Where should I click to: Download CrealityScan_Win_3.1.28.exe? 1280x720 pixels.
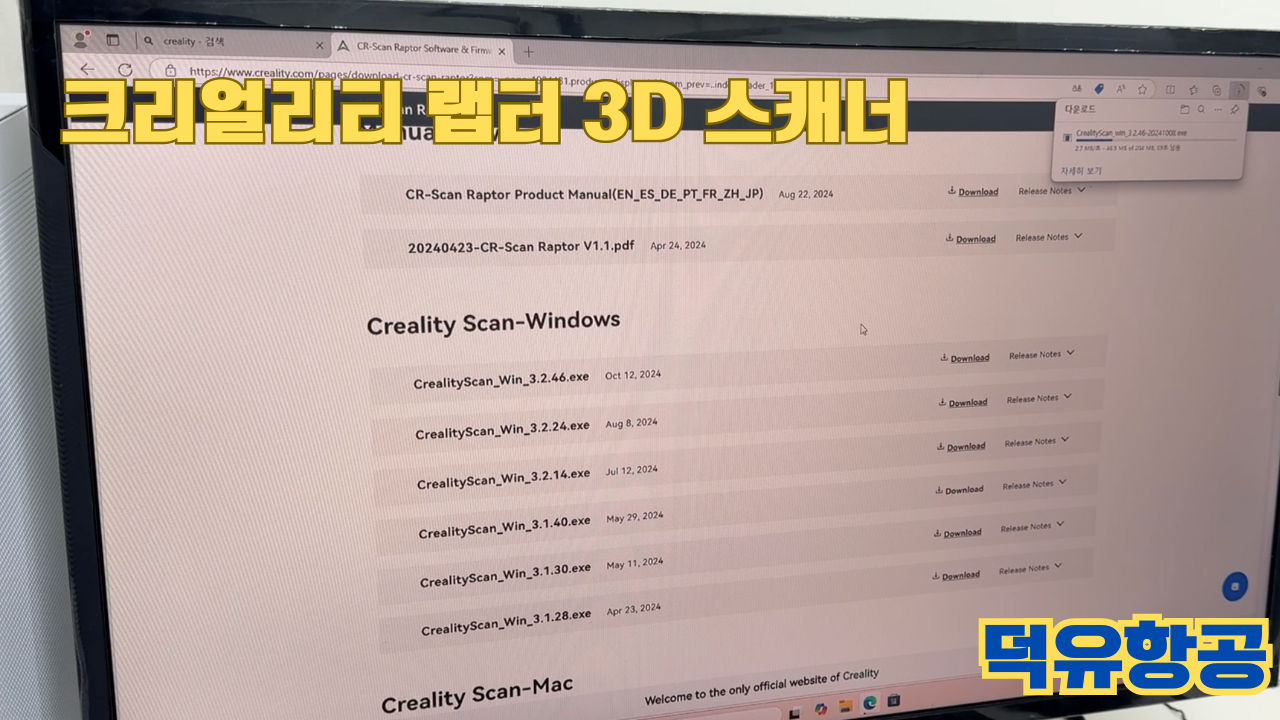[956, 575]
